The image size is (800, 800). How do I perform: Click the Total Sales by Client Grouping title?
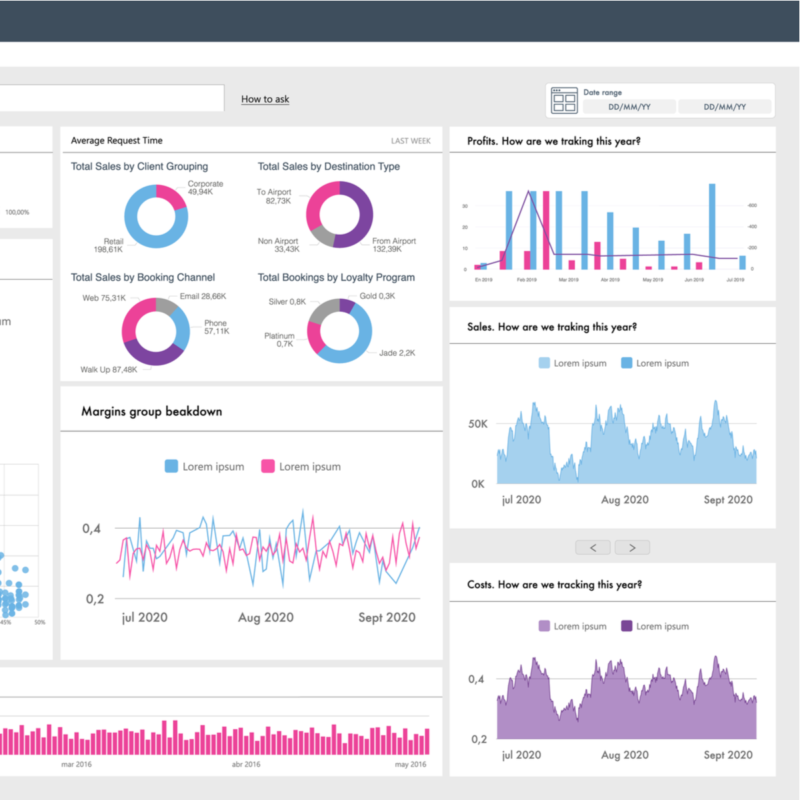139,166
